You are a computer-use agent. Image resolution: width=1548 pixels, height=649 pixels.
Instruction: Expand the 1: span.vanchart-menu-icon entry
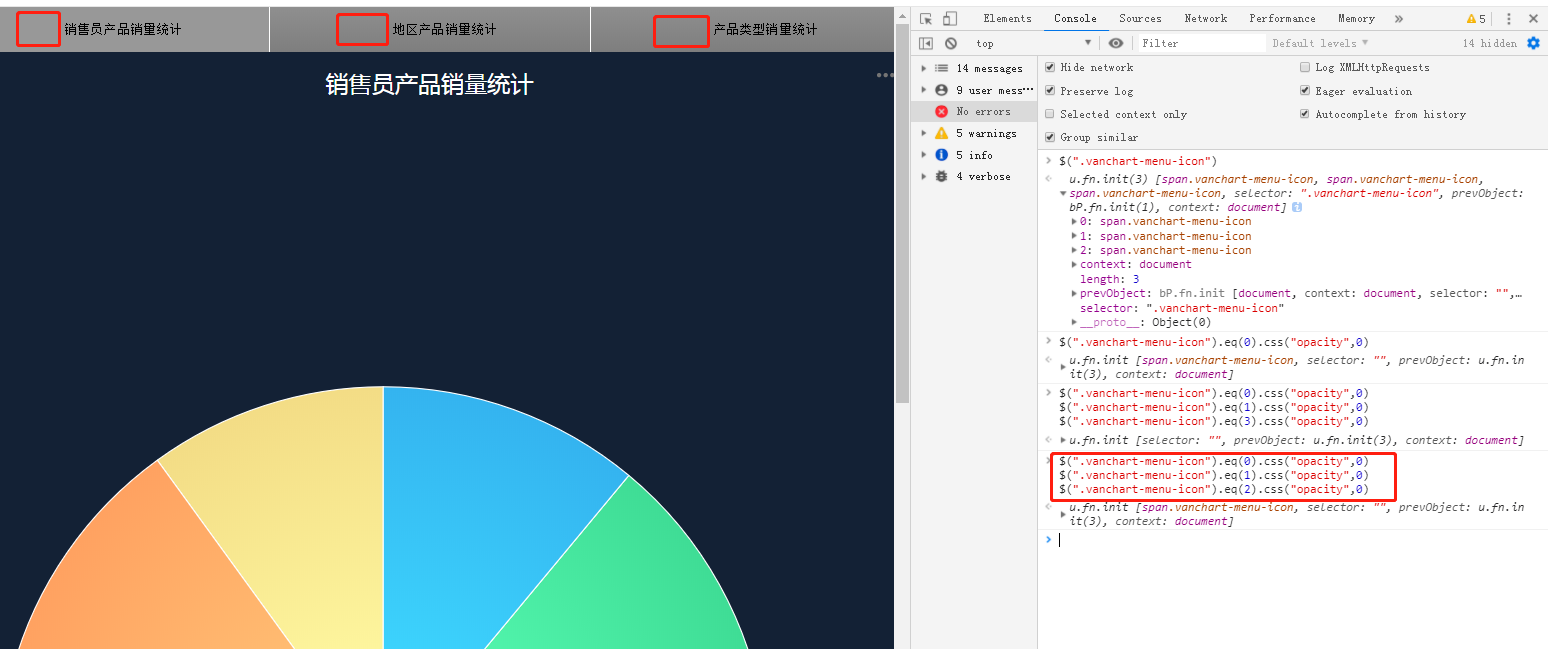(x=1074, y=236)
